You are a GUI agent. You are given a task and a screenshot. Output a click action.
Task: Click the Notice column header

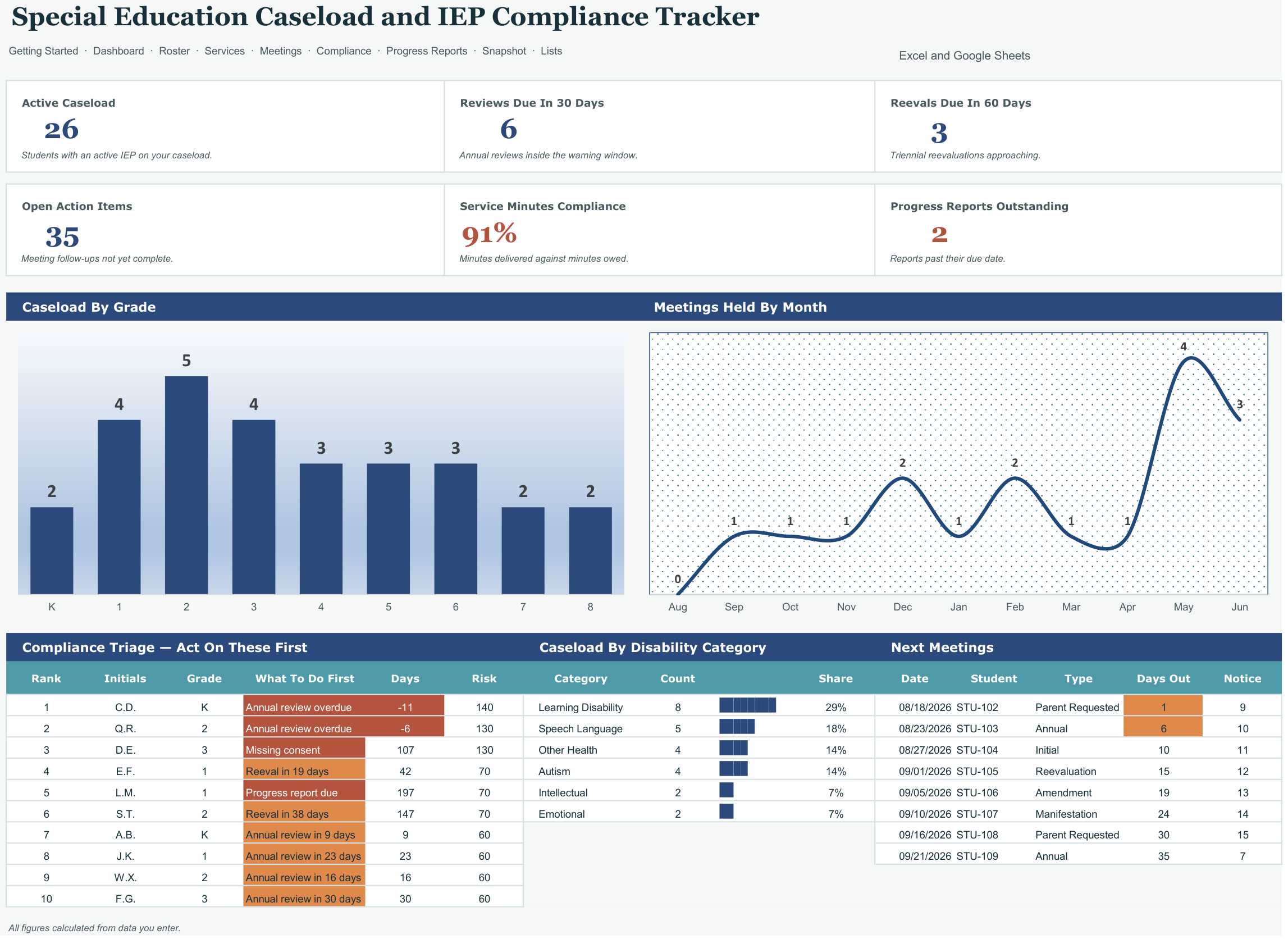click(x=1244, y=679)
